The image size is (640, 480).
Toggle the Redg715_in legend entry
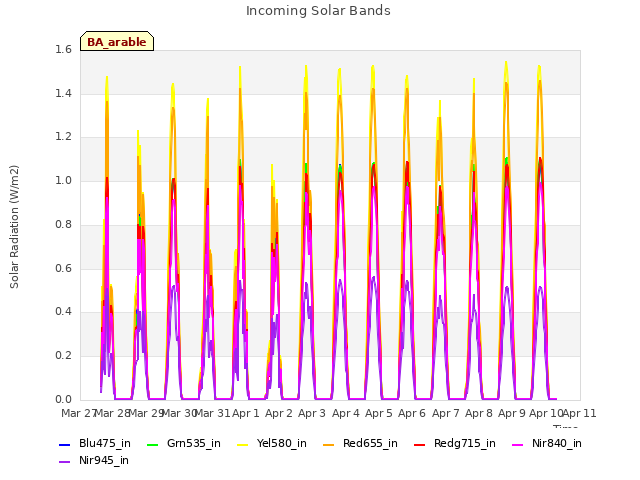(x=455, y=443)
